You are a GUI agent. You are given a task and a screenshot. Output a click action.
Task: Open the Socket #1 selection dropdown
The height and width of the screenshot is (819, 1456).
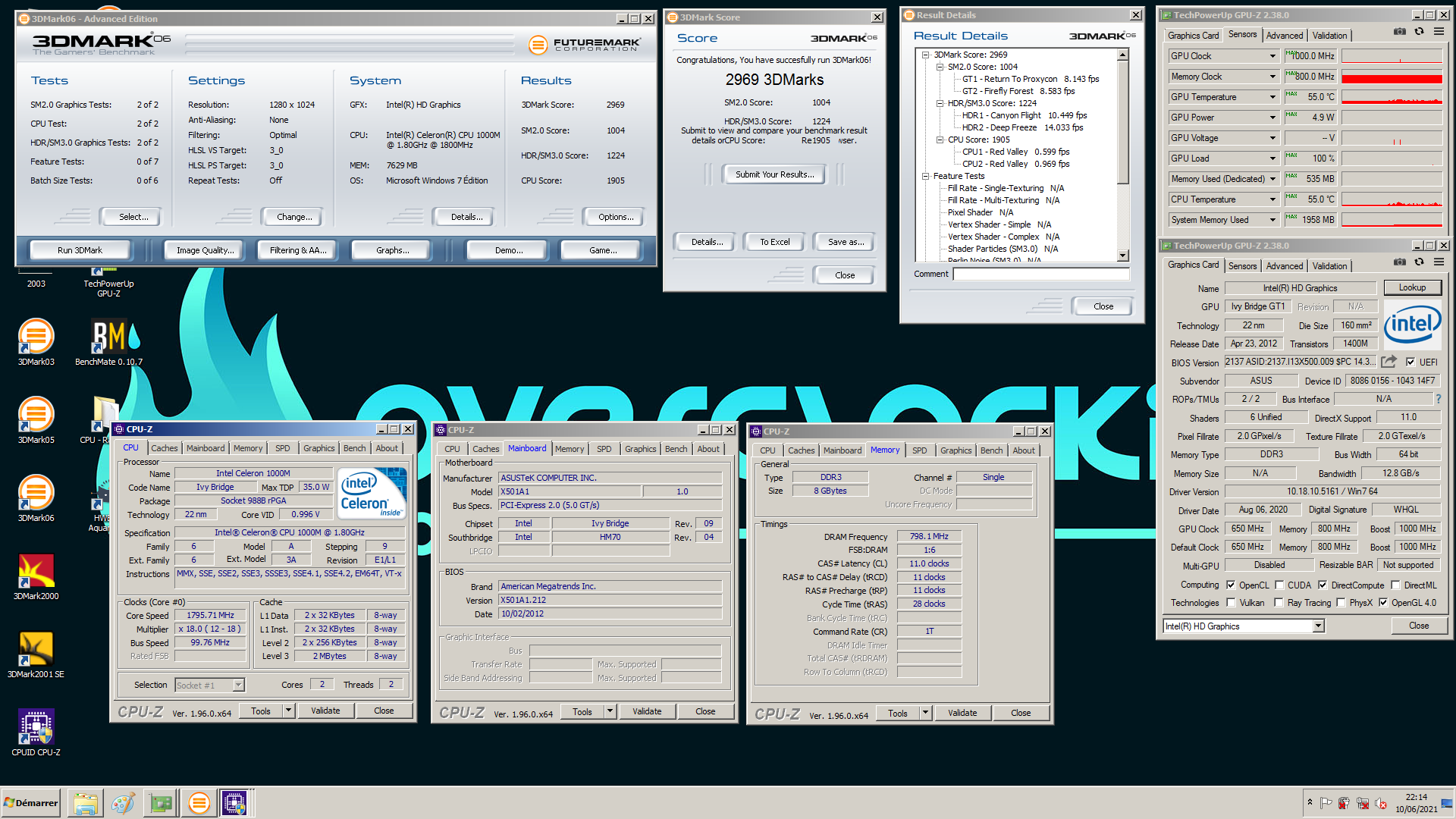238,685
